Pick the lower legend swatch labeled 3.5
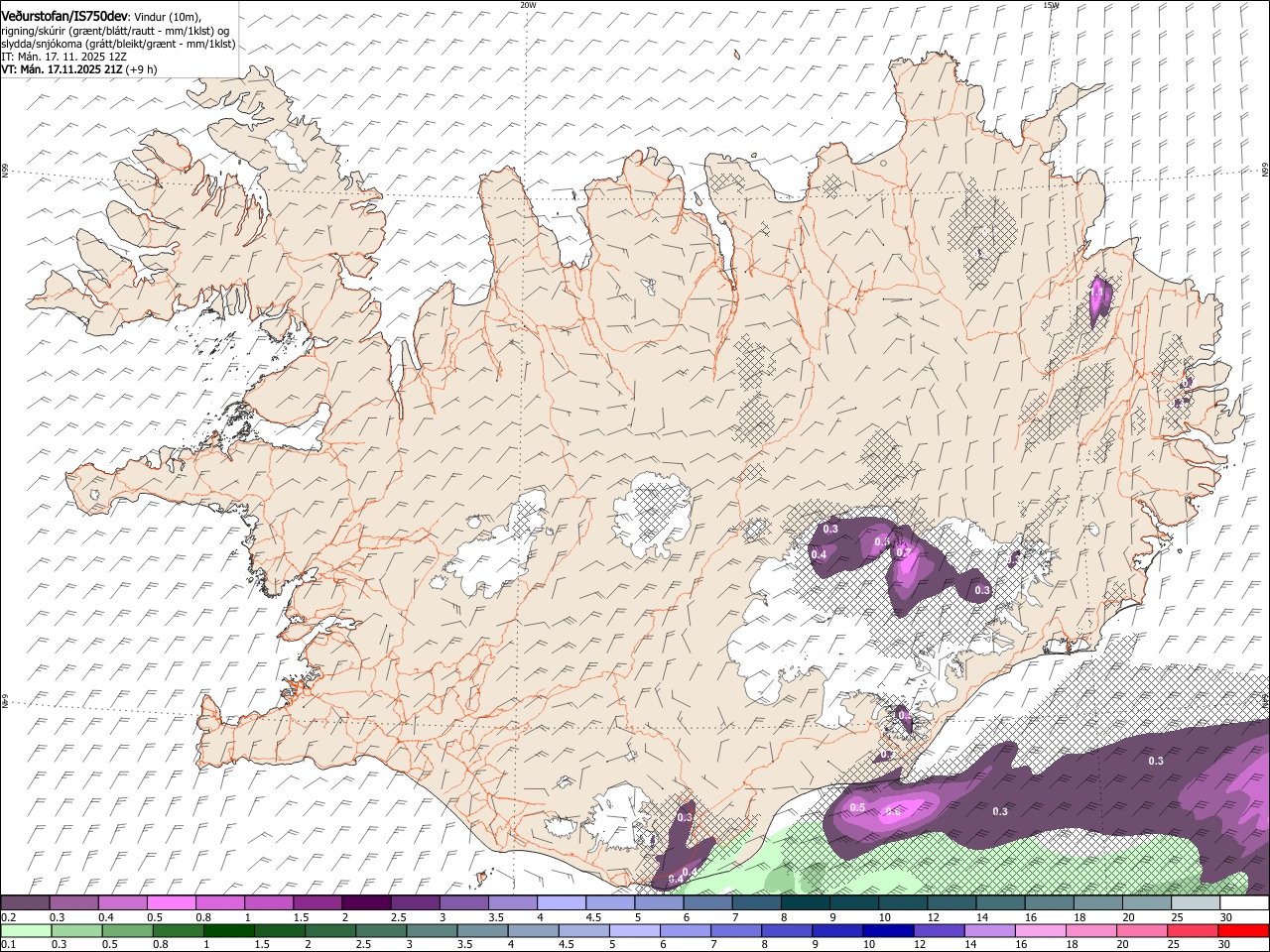 (481, 930)
